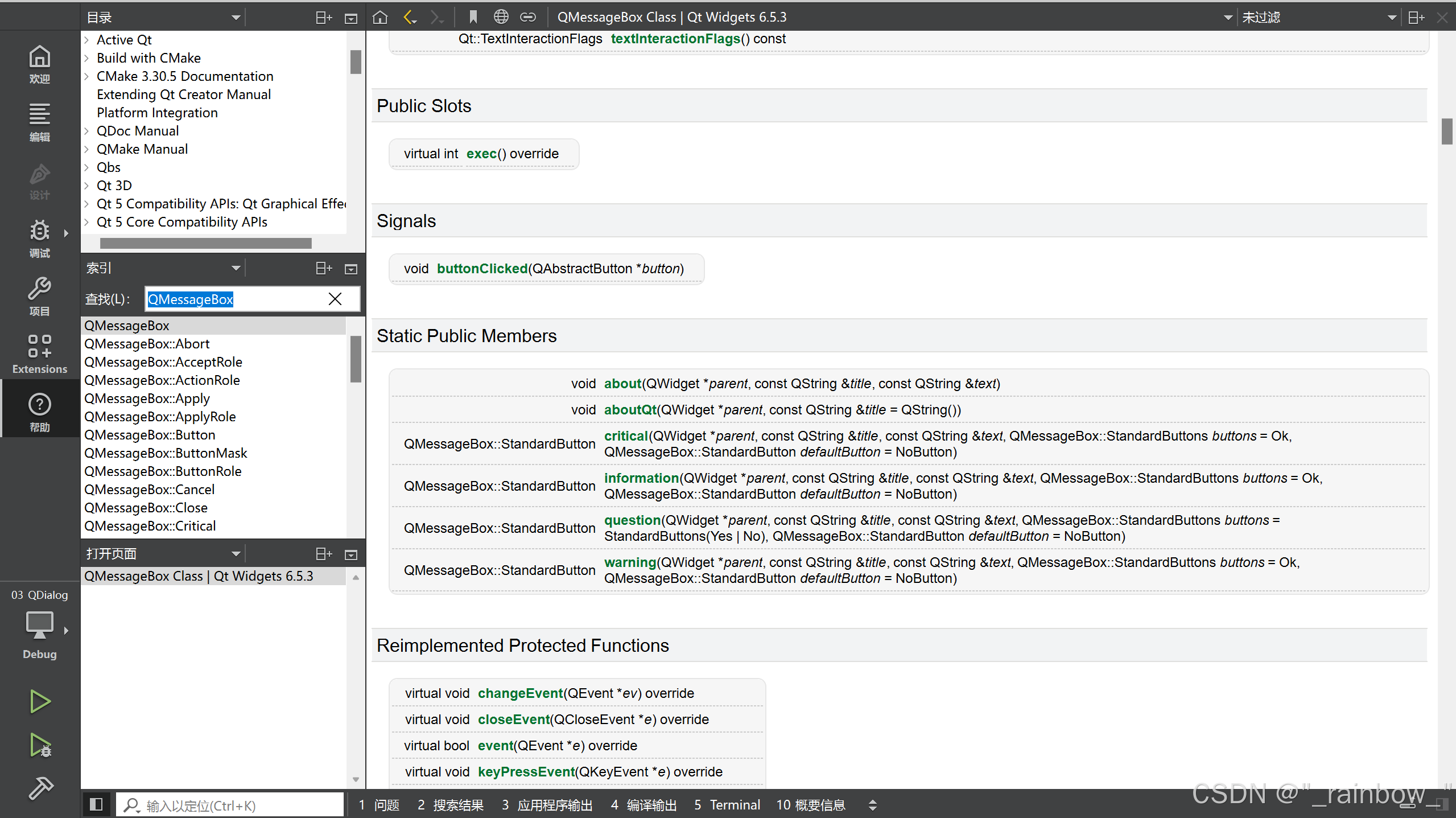Switch to the Terminal output tab
The width and height of the screenshot is (1456, 818).
tap(727, 805)
